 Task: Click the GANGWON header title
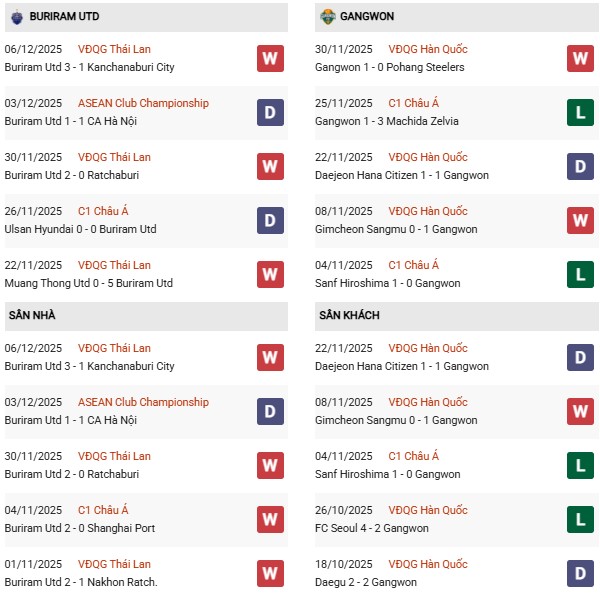369,17
